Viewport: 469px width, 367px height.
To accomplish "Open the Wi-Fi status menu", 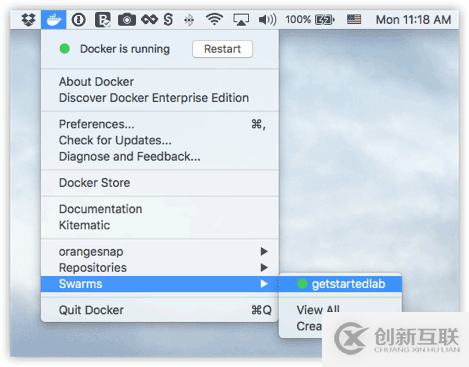I will pos(214,20).
